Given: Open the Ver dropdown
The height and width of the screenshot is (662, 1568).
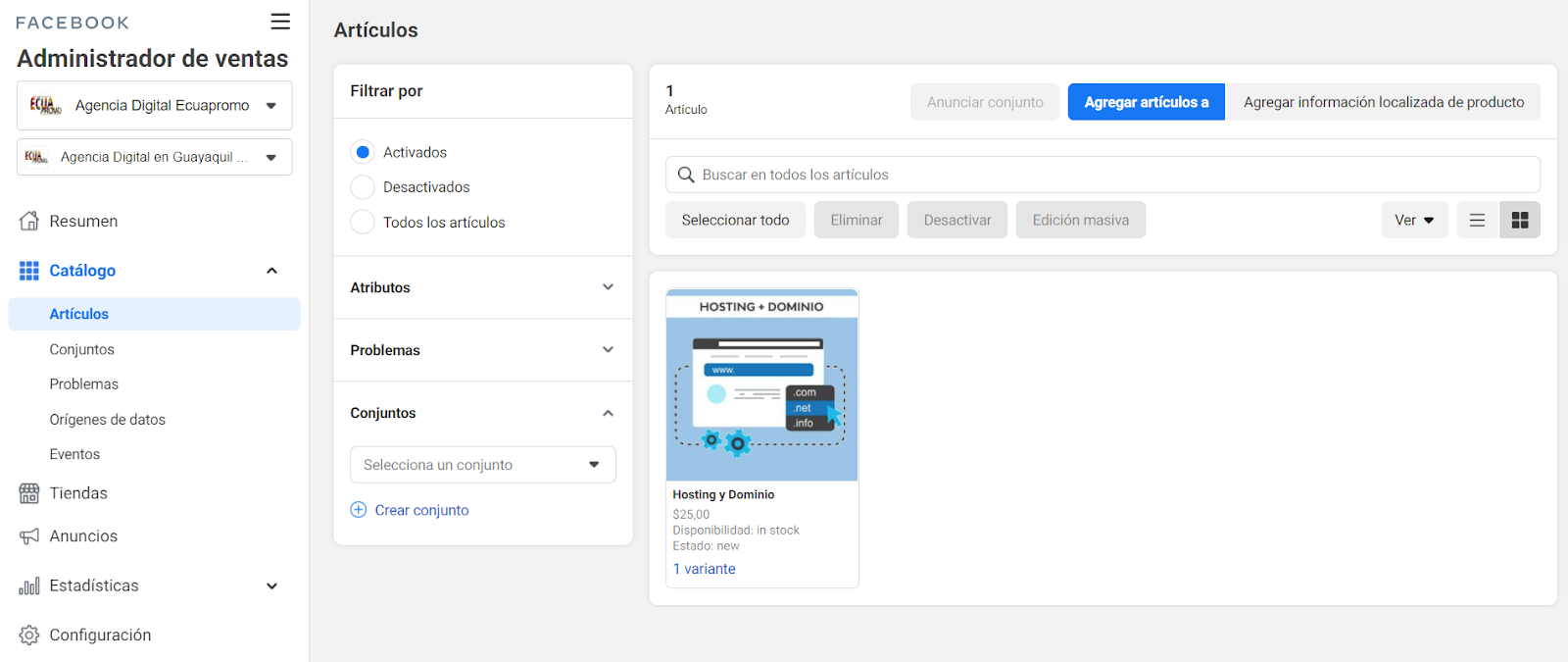Looking at the screenshot, I should (1414, 220).
